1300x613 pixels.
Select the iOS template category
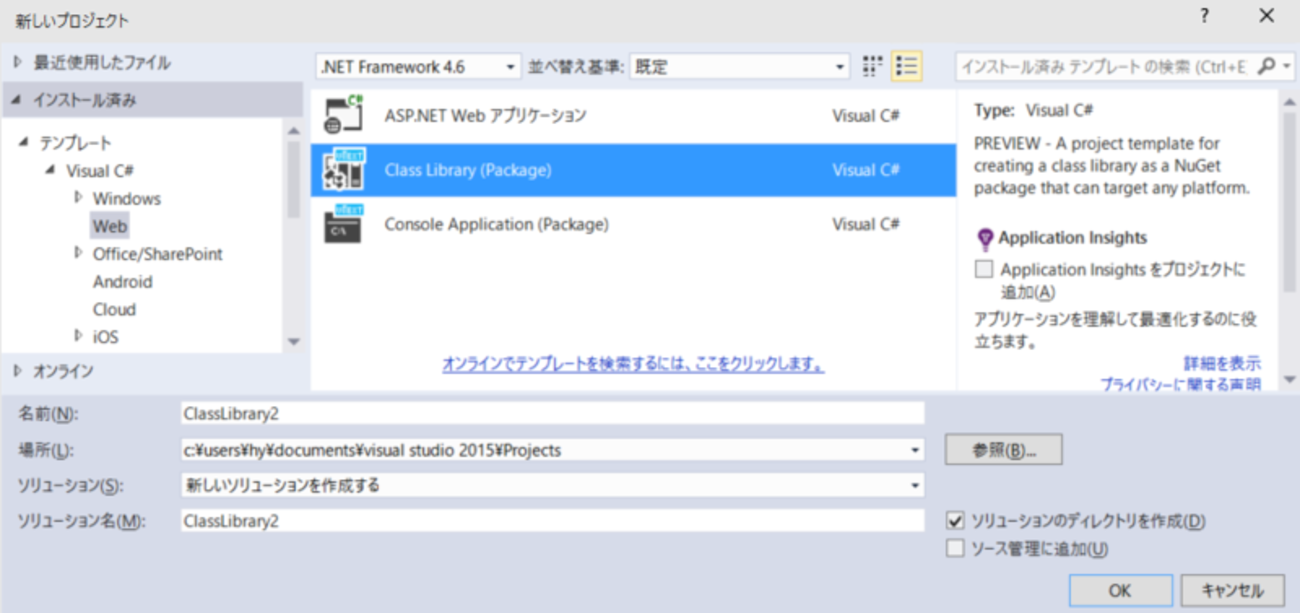pyautogui.click(x=106, y=337)
